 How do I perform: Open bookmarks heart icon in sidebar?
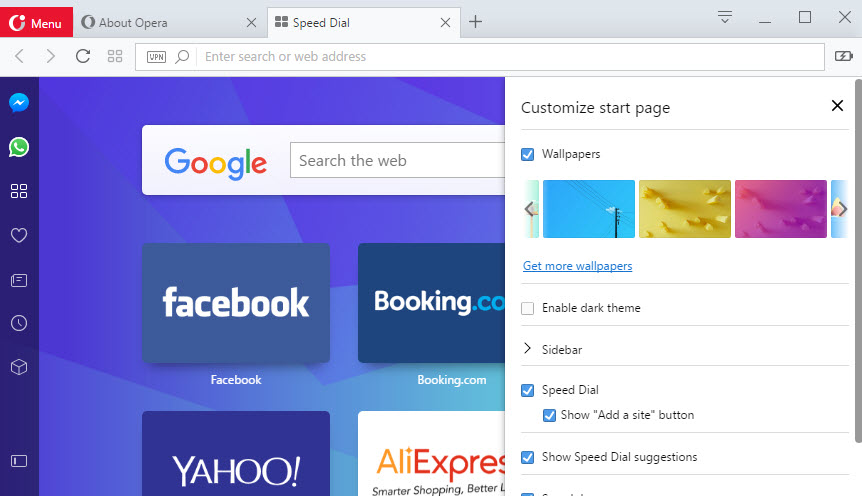19,235
